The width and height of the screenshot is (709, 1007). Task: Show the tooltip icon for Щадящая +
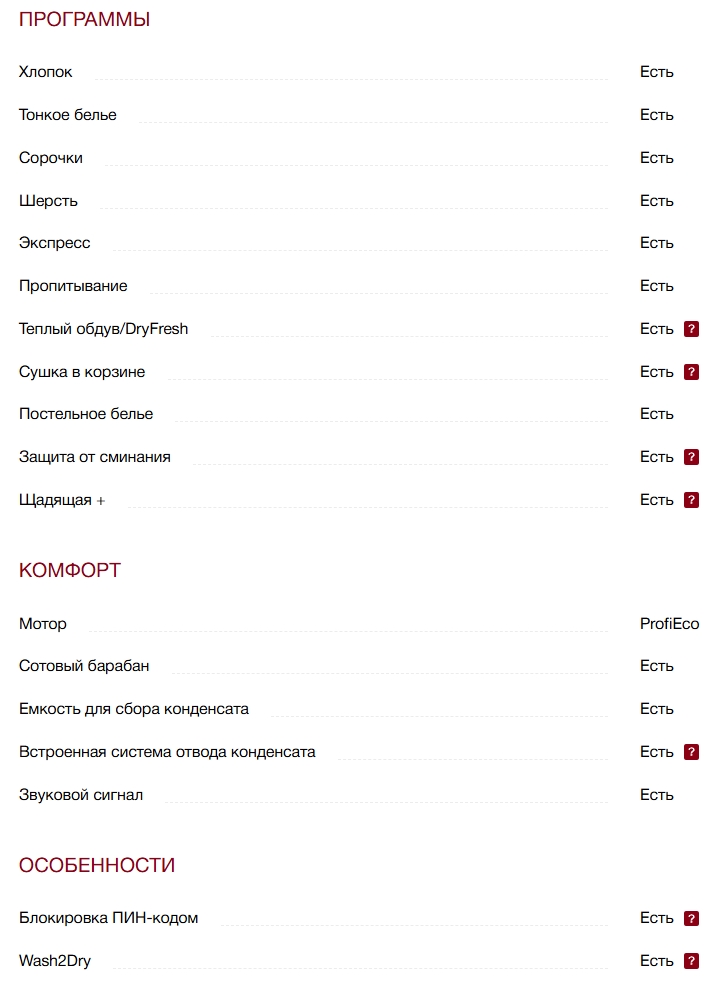(x=691, y=500)
